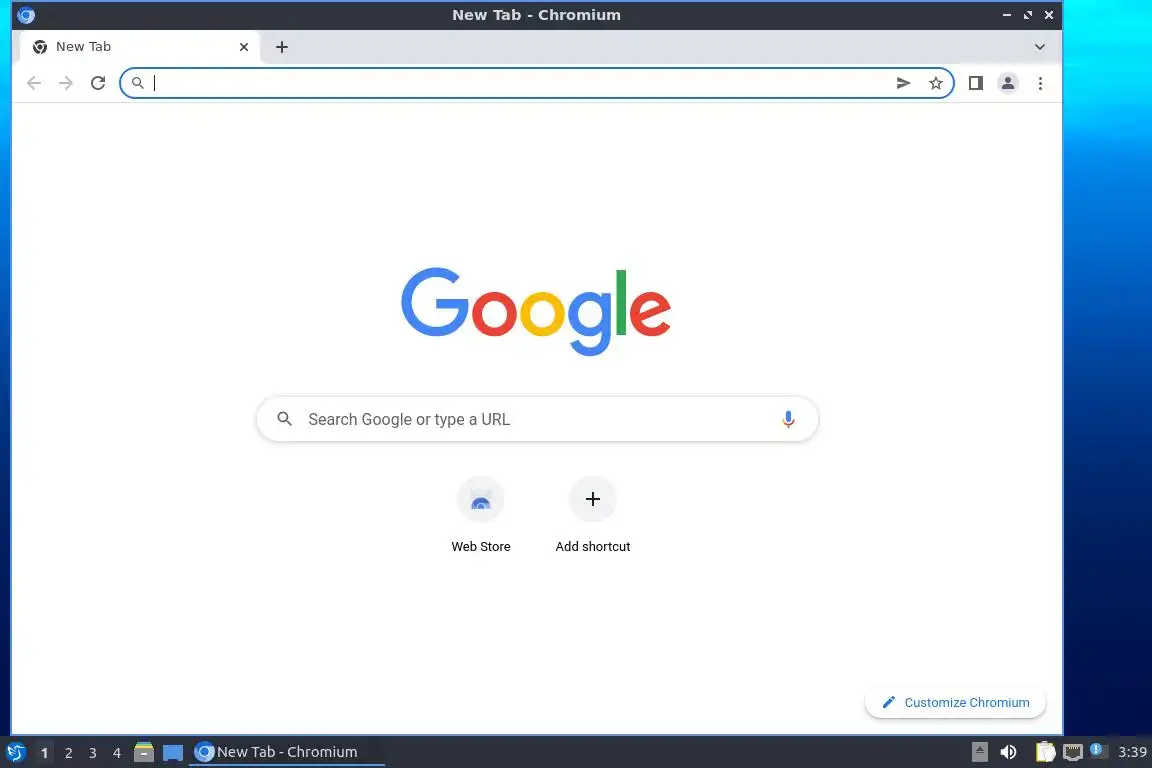1152x768 pixels.
Task: Close the Chromium window
Action: coord(1049,15)
